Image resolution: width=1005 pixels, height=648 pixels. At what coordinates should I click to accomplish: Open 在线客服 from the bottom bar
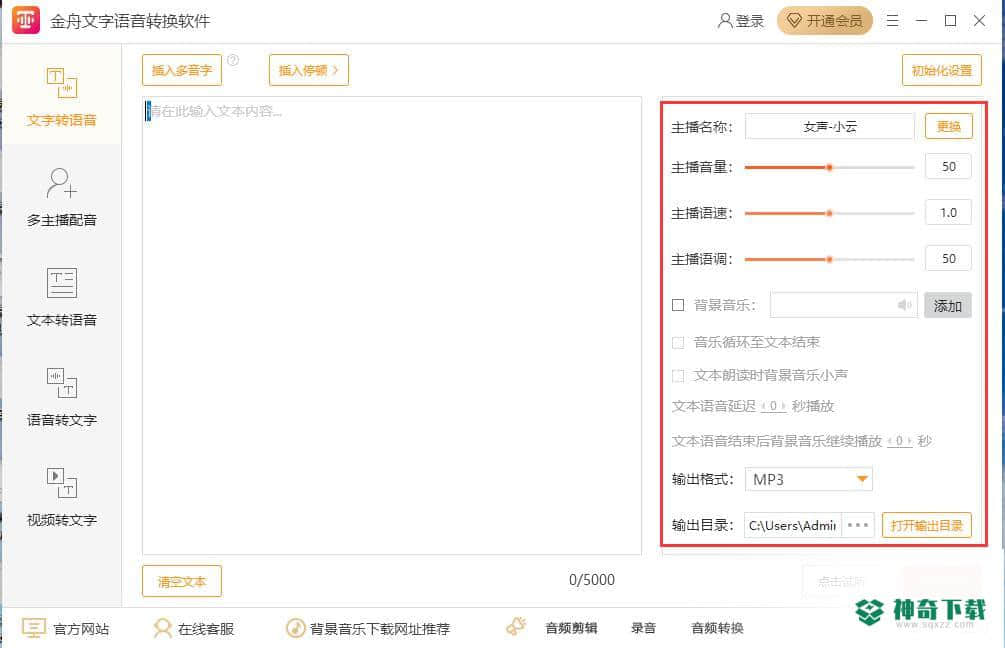pos(194,629)
